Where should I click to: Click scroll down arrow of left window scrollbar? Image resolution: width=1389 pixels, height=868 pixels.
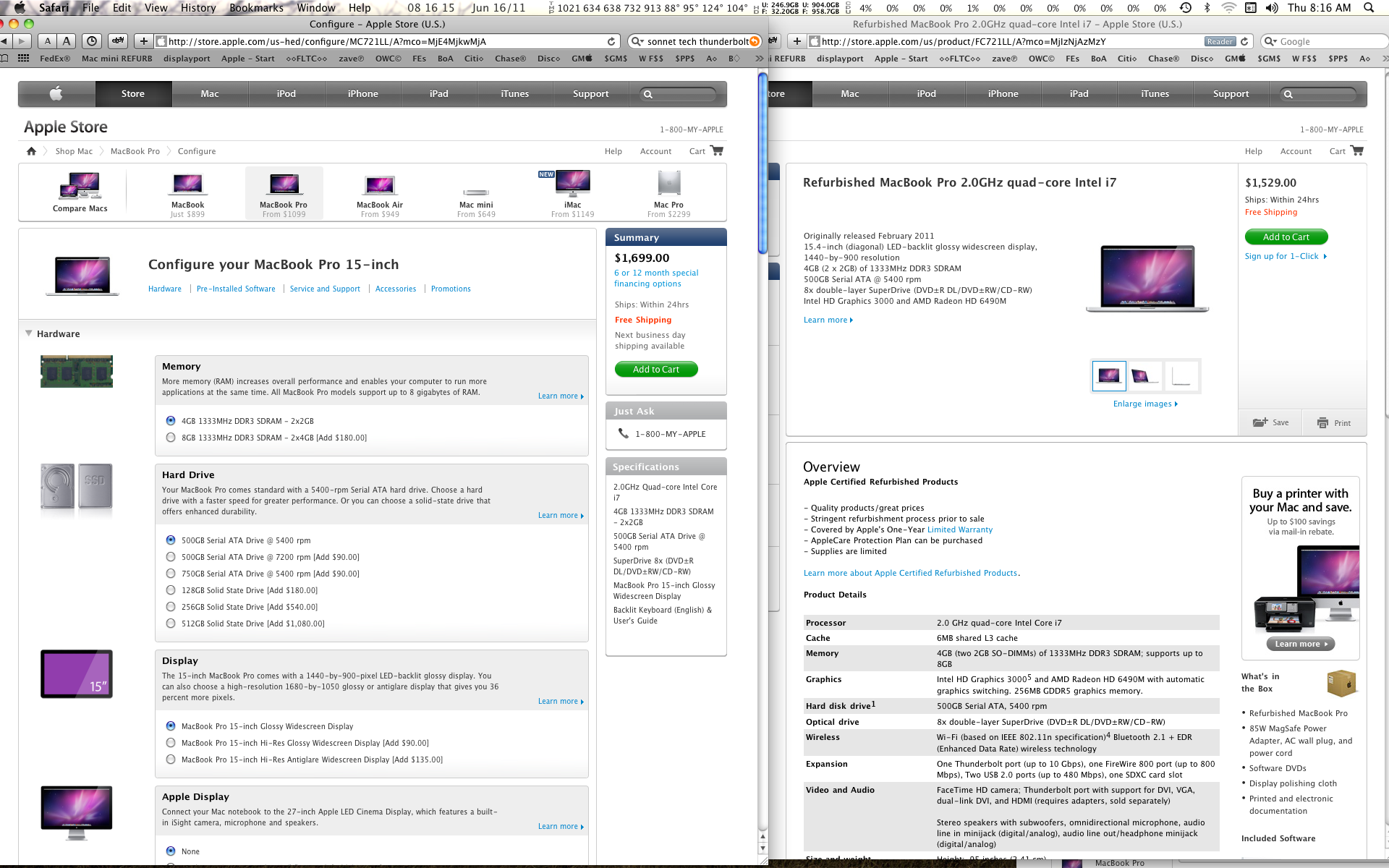763,848
